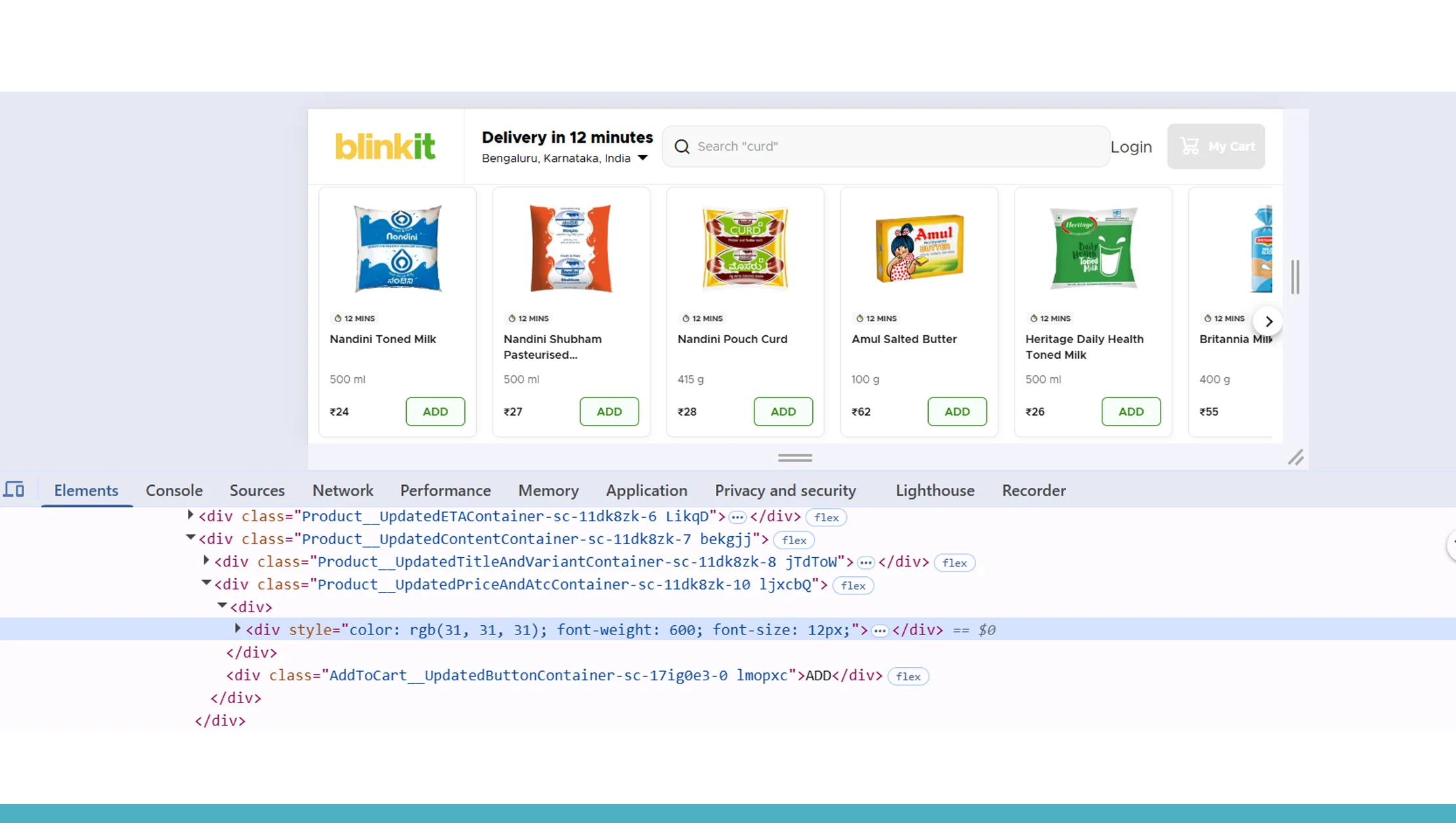Image resolution: width=1456 pixels, height=823 pixels.
Task: Click ellipsis in UpdatedETAContainer line
Action: [x=737, y=517]
